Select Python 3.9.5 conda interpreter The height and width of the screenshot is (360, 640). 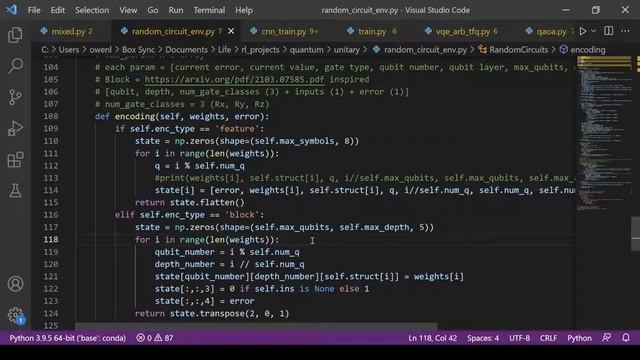point(67,338)
